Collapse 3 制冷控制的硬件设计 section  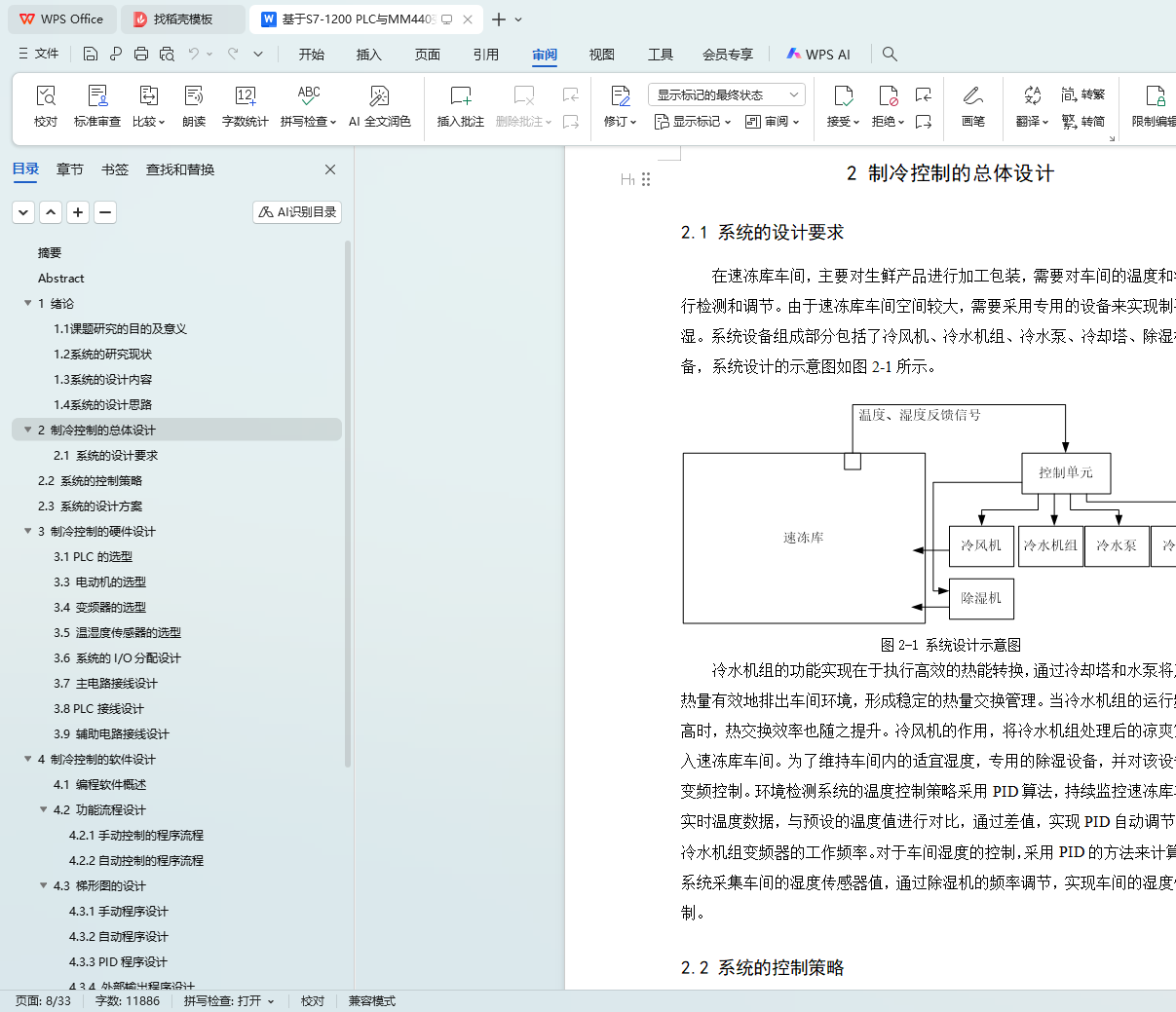27,531
